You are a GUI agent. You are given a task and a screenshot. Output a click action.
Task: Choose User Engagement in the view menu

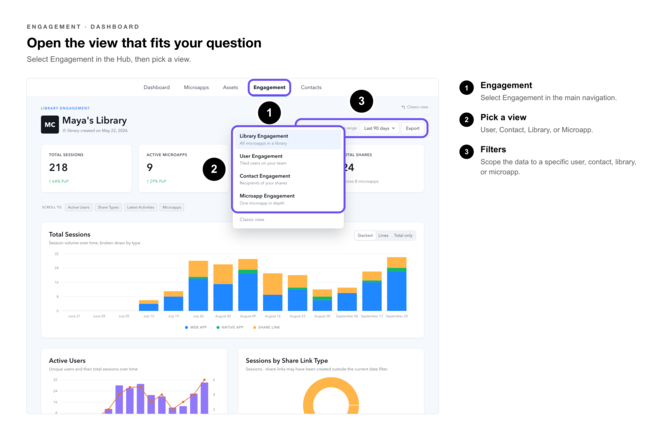(x=288, y=159)
